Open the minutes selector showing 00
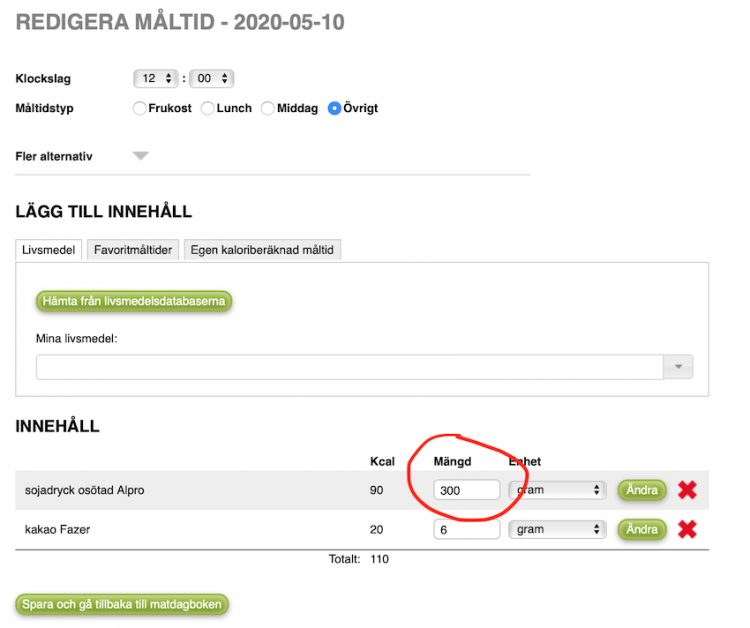The width and height of the screenshot is (750, 628). 211,78
